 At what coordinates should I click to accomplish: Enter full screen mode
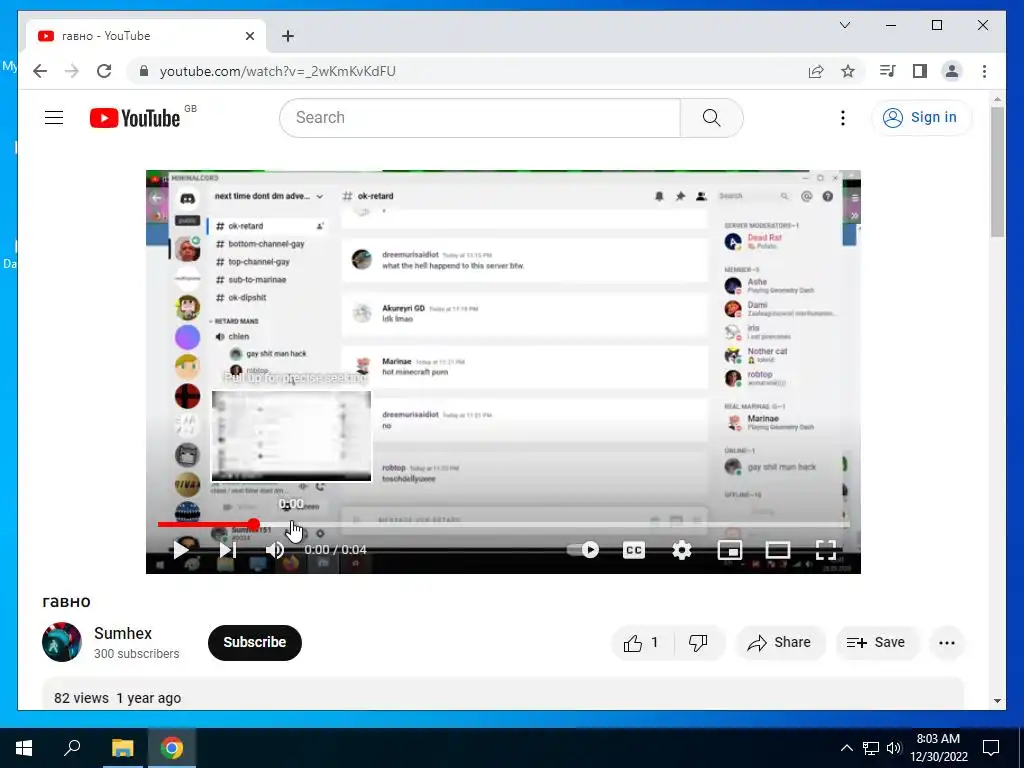point(826,550)
